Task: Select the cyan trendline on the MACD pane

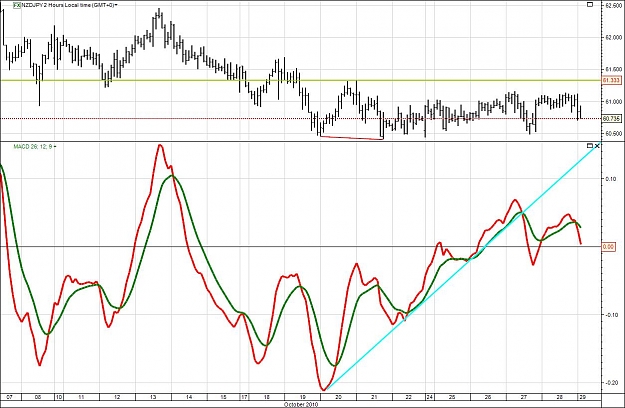Action: 462,267
